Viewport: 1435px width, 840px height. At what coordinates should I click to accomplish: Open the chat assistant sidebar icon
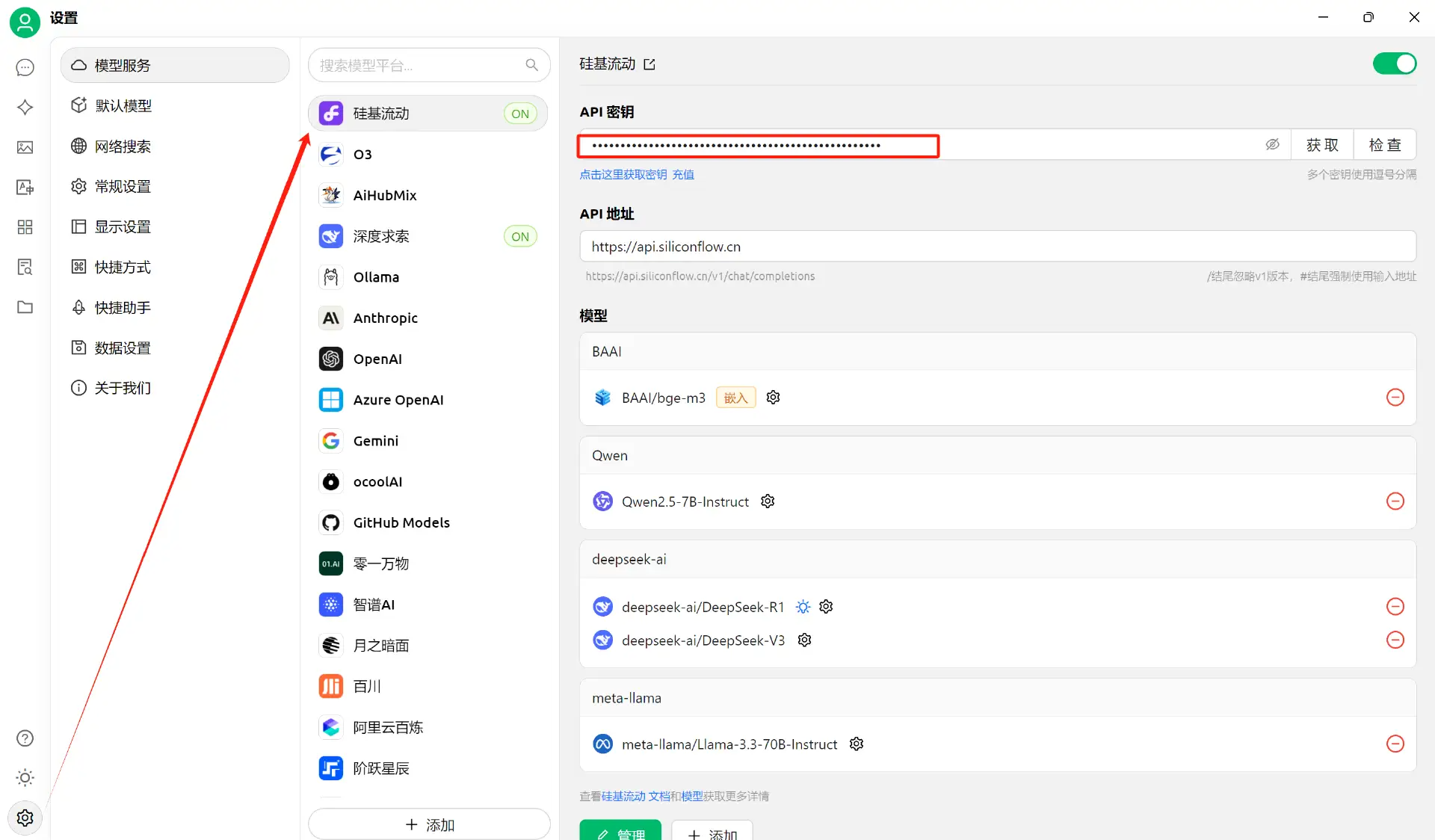[x=25, y=67]
